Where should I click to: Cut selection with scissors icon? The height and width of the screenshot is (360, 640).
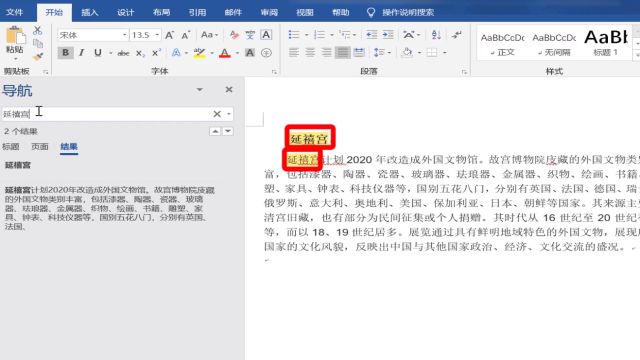click(x=38, y=30)
